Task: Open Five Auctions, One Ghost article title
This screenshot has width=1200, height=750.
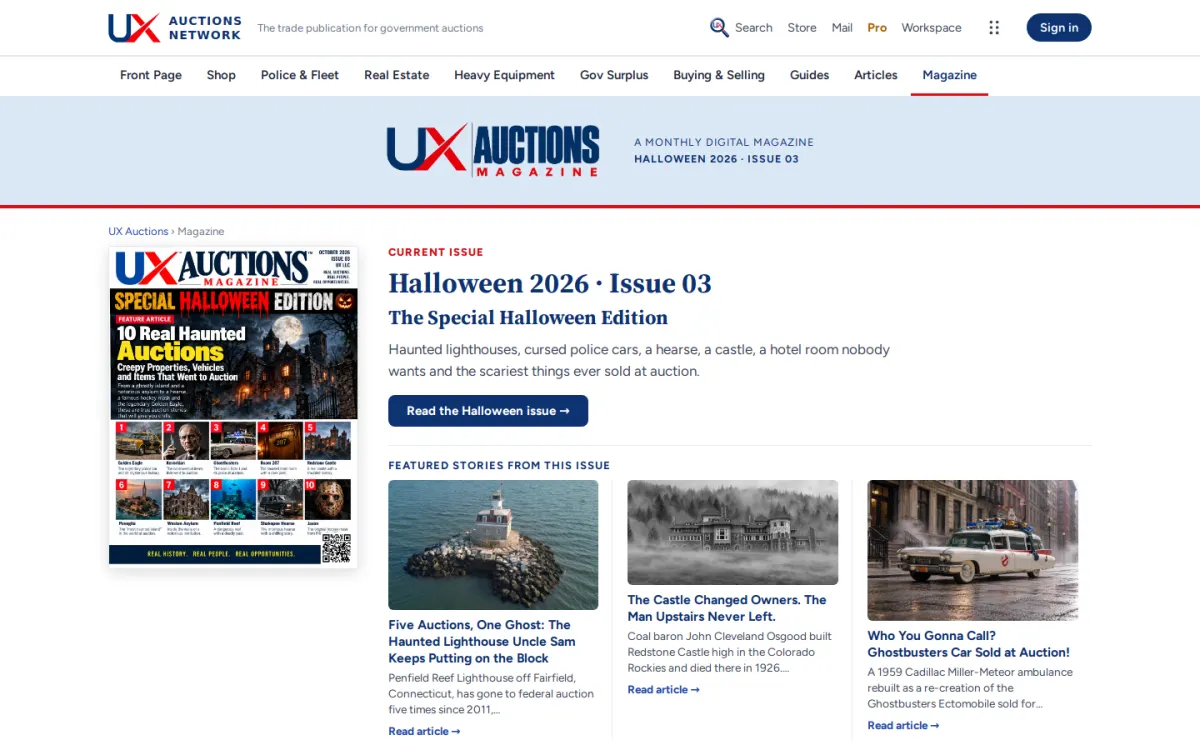Action: (x=482, y=641)
